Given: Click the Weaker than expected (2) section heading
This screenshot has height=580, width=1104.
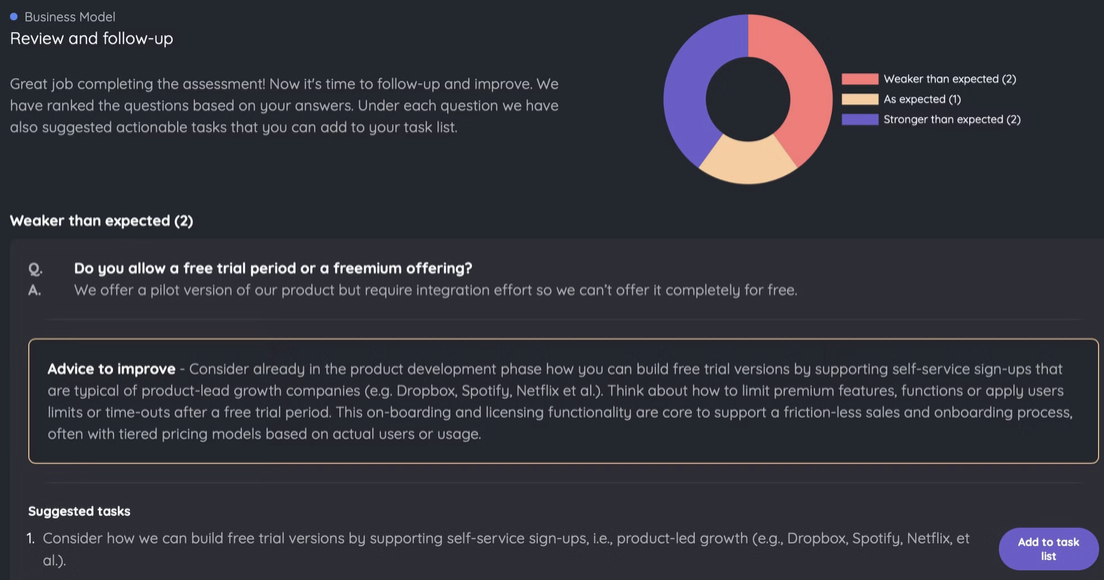Looking at the screenshot, I should [x=101, y=221].
